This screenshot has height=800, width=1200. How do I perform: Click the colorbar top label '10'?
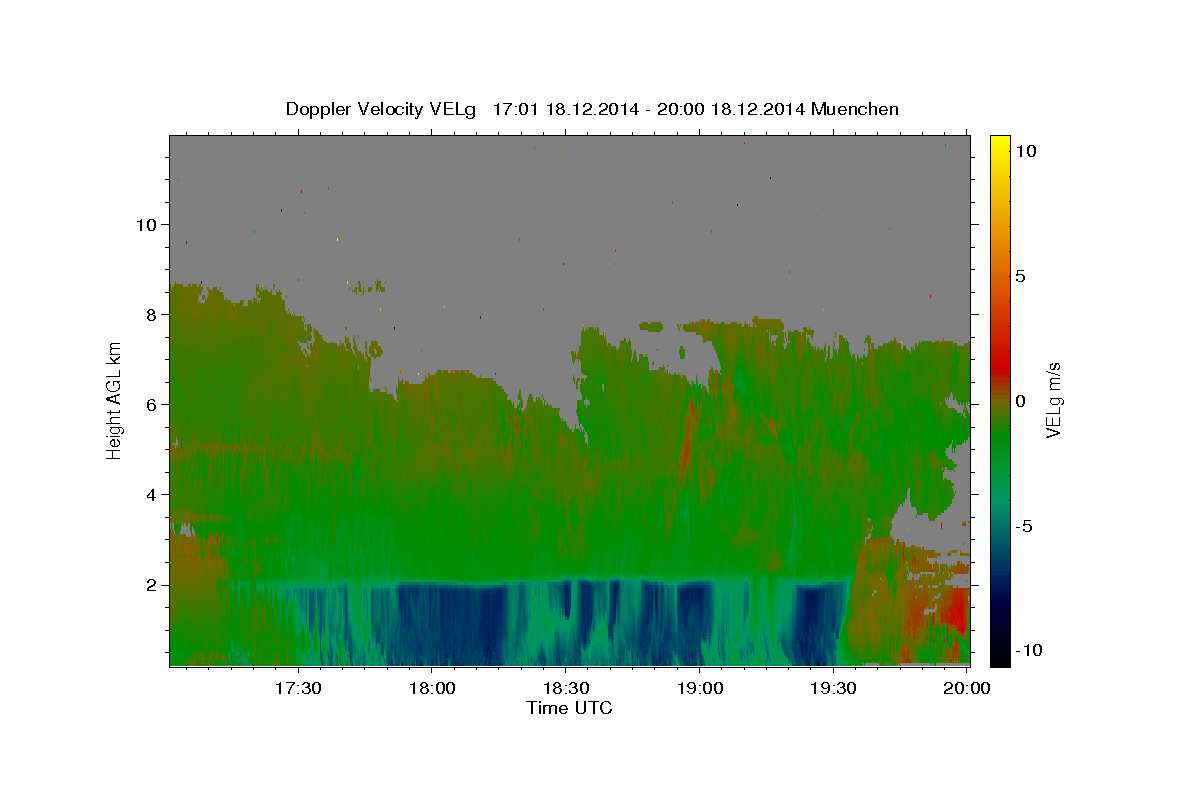(x=1027, y=151)
